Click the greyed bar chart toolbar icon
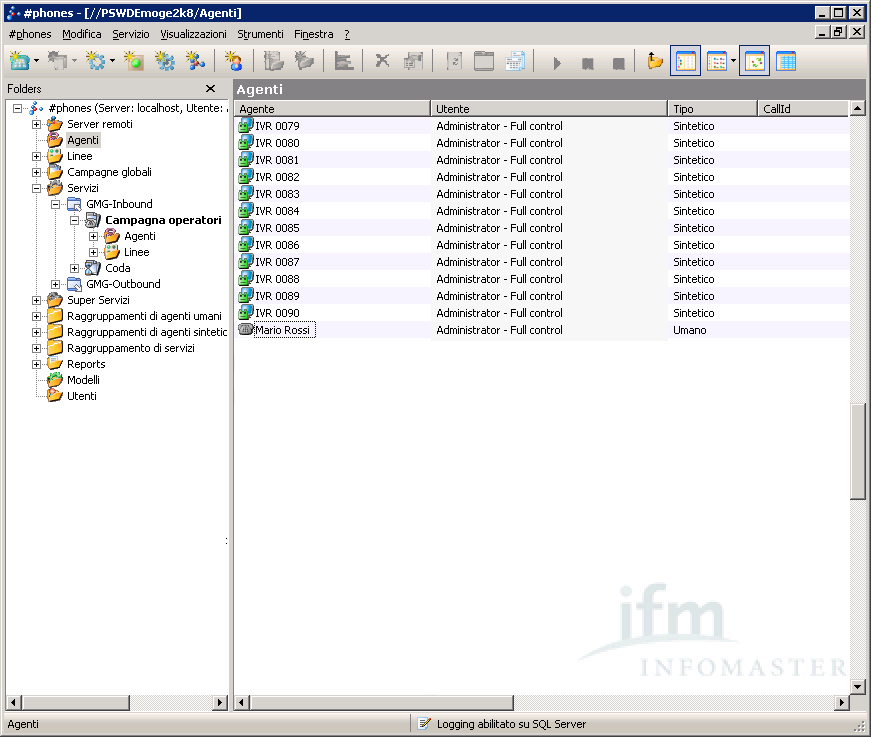The image size is (871, 737). click(343, 61)
